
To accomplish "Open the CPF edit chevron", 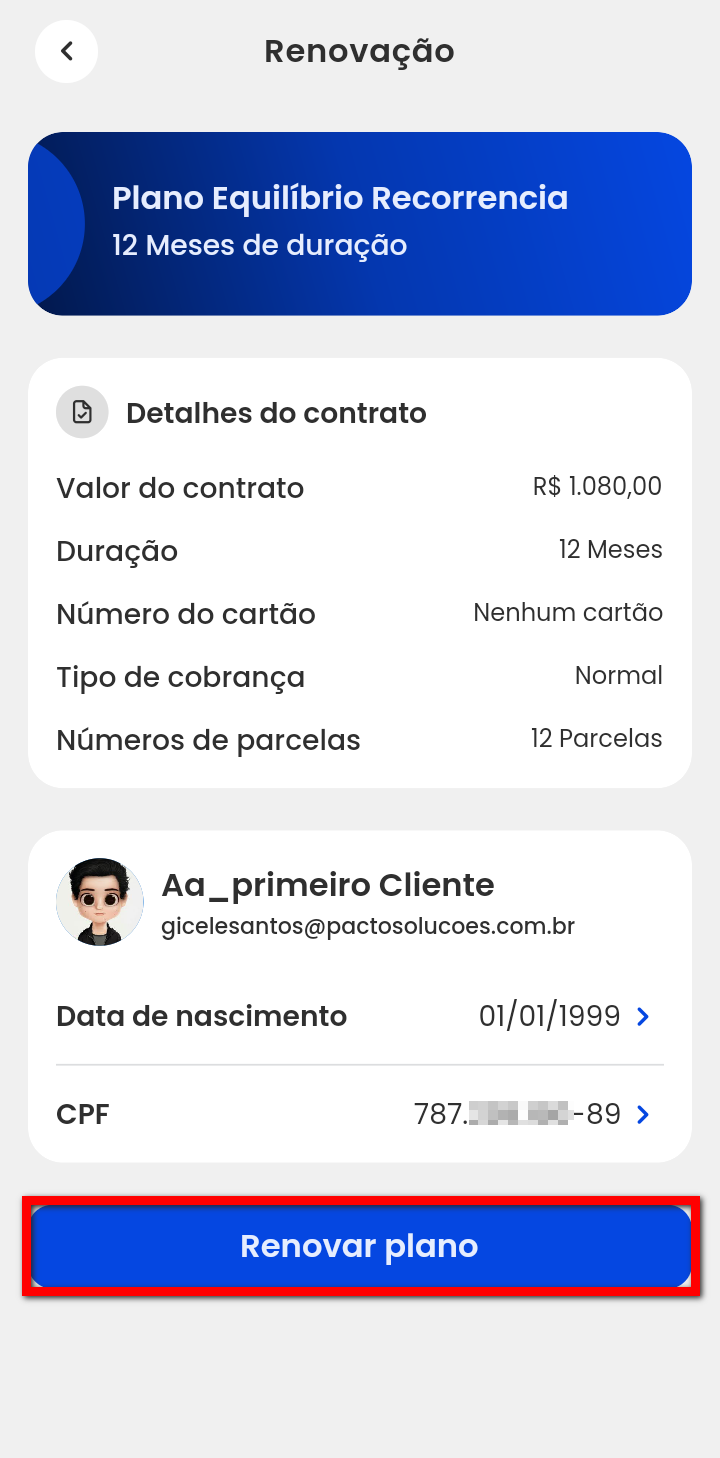I will coord(643,1114).
